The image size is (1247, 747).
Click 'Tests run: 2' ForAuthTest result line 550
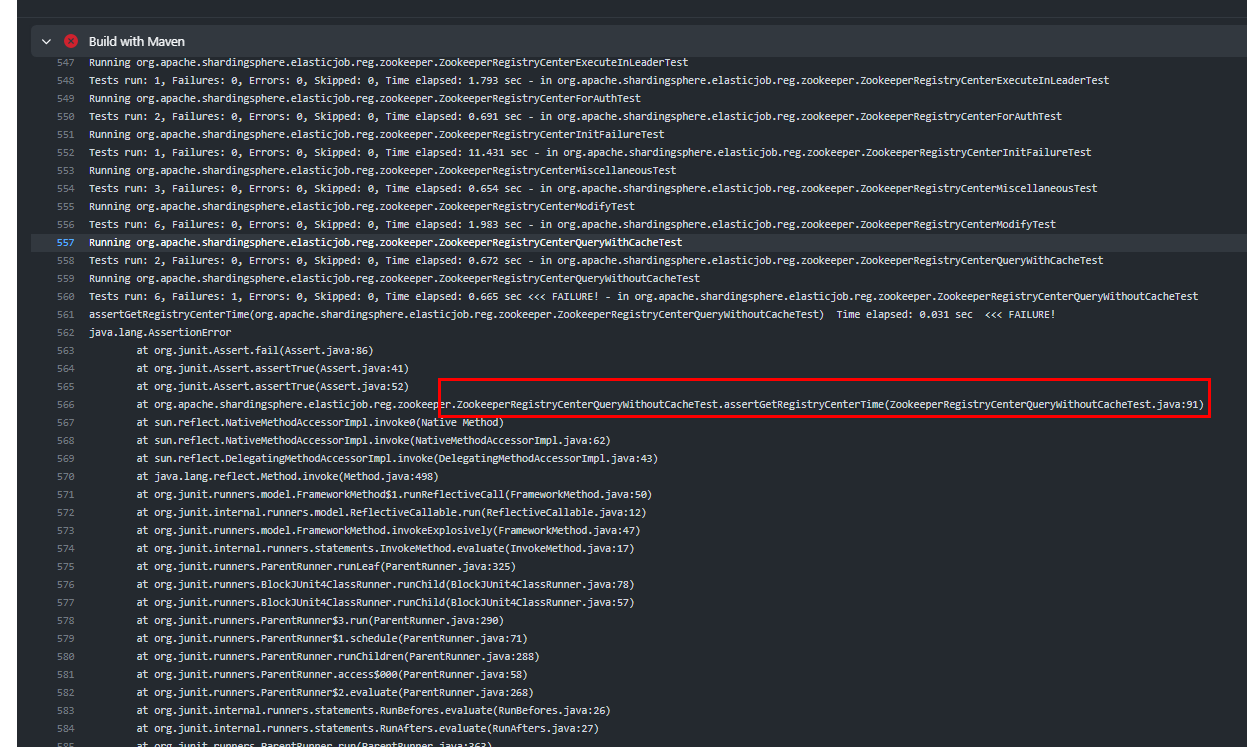575,116
